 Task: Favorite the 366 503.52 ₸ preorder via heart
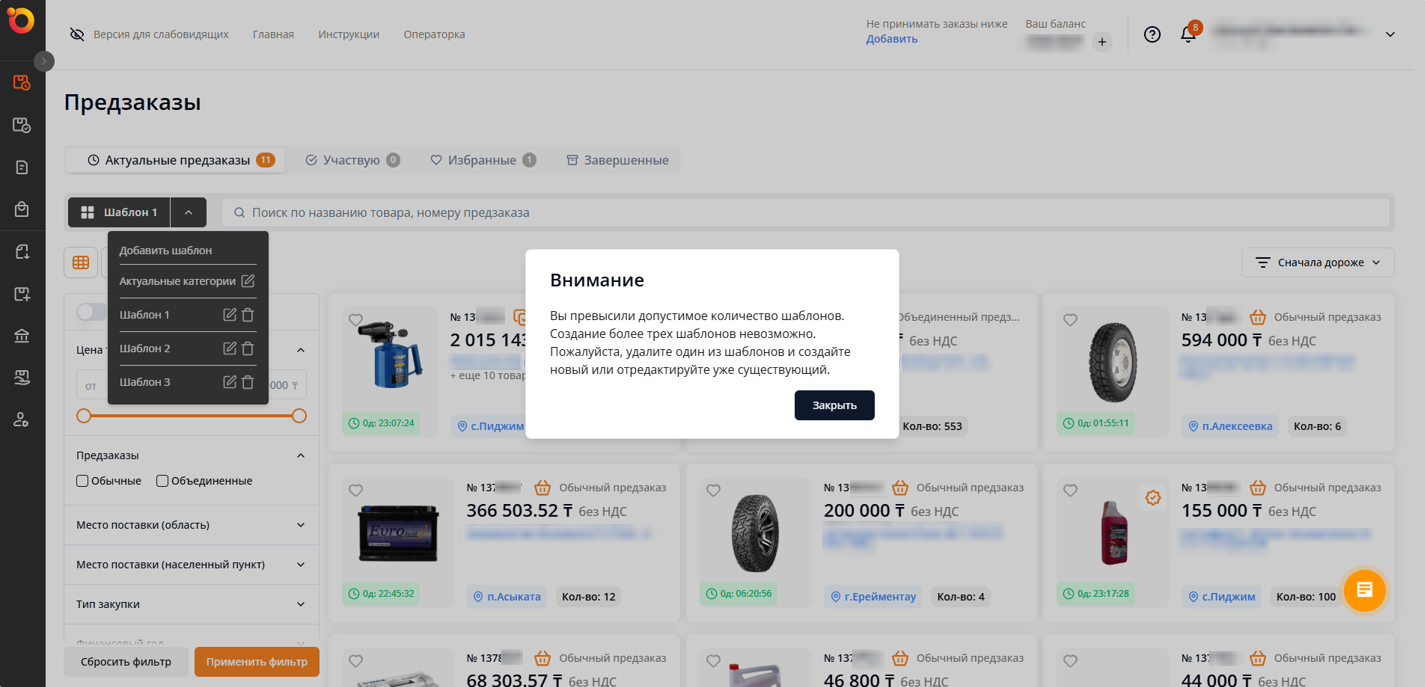tap(356, 490)
